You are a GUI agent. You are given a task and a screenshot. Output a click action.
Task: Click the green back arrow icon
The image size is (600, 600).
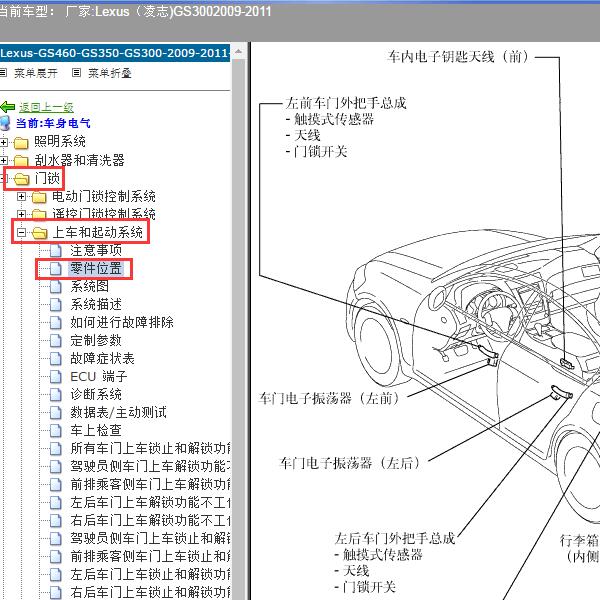point(7,107)
